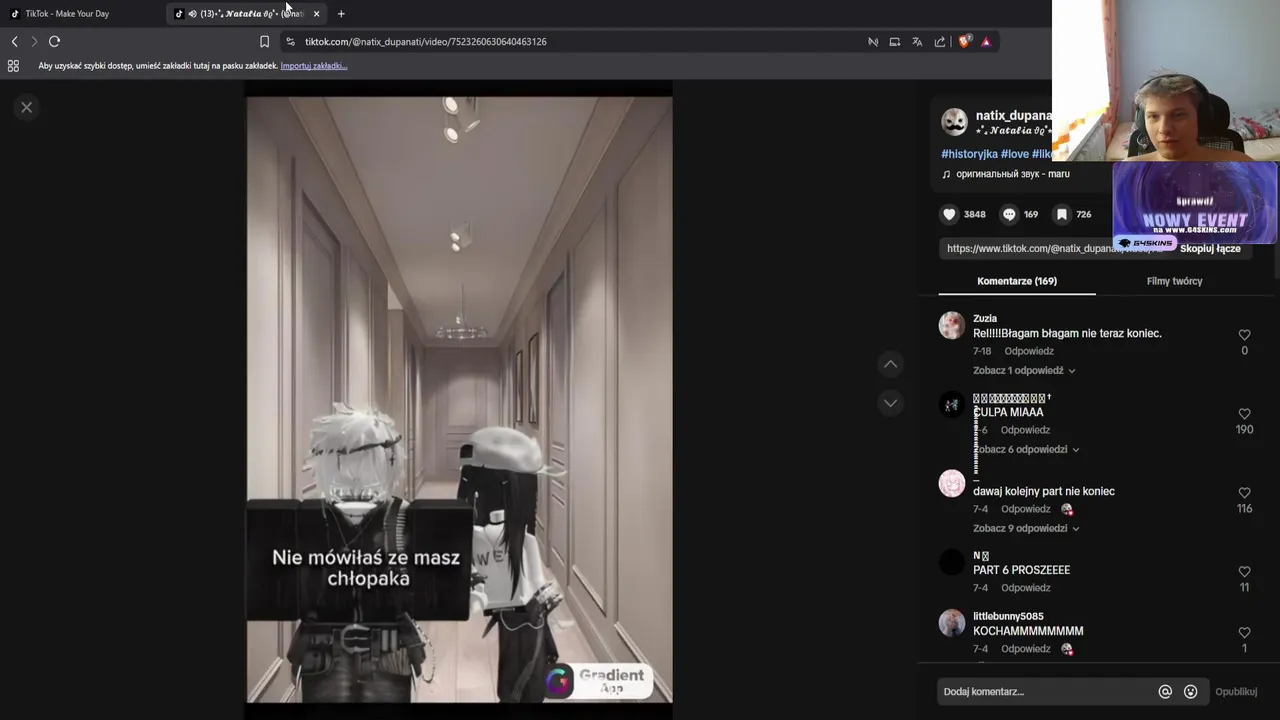The height and width of the screenshot is (720, 1280).
Task: Click the #love hashtag
Action: coord(1015,154)
